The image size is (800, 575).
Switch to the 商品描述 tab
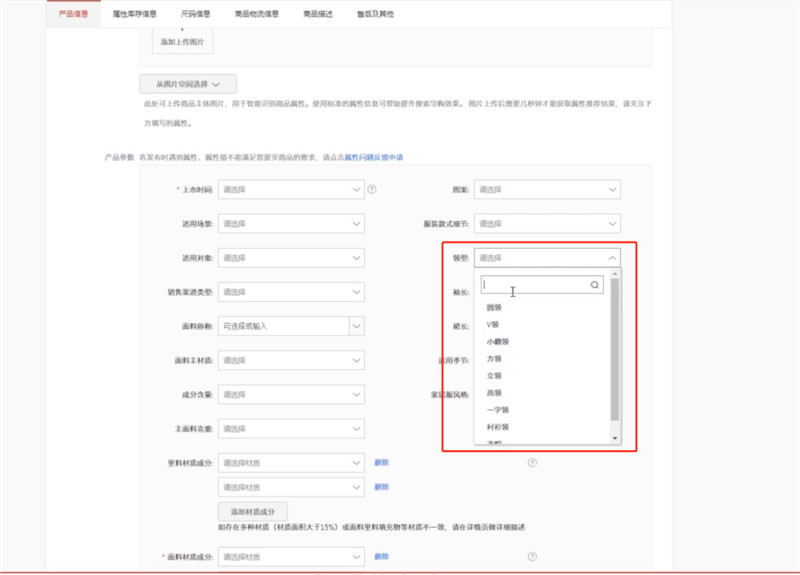pyautogui.click(x=318, y=14)
